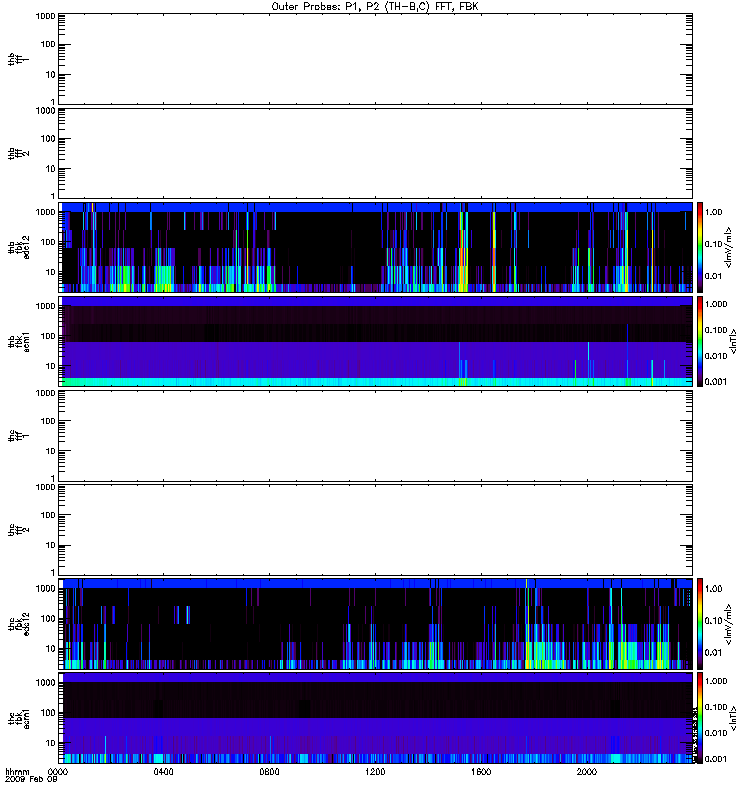Click the "100" y-tick of thb fff 1 panel

pos(48,44)
